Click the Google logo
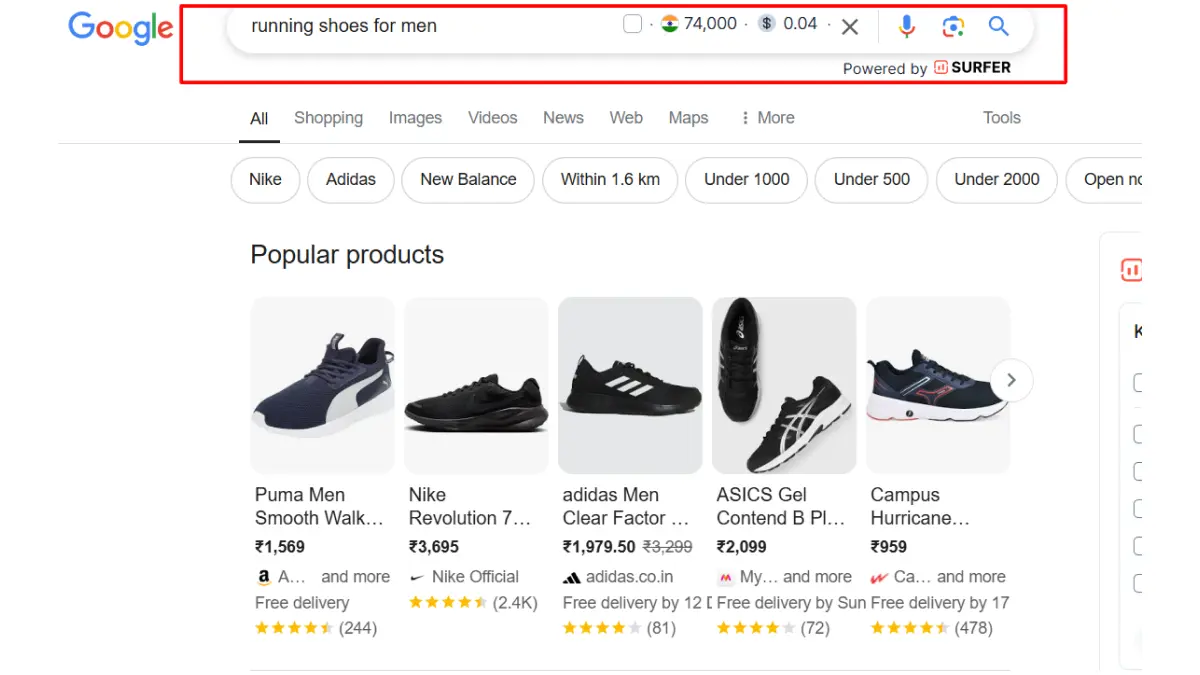 (x=120, y=28)
